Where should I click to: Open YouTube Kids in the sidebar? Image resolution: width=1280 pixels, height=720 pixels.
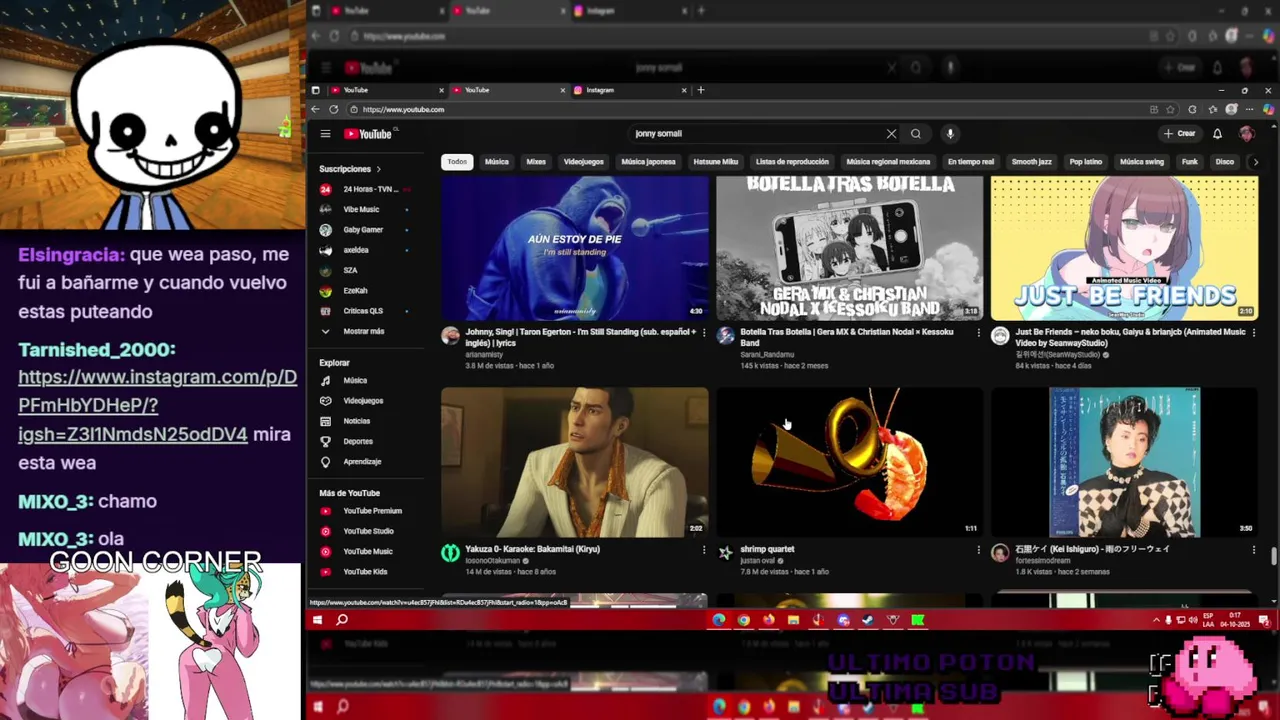(364, 571)
